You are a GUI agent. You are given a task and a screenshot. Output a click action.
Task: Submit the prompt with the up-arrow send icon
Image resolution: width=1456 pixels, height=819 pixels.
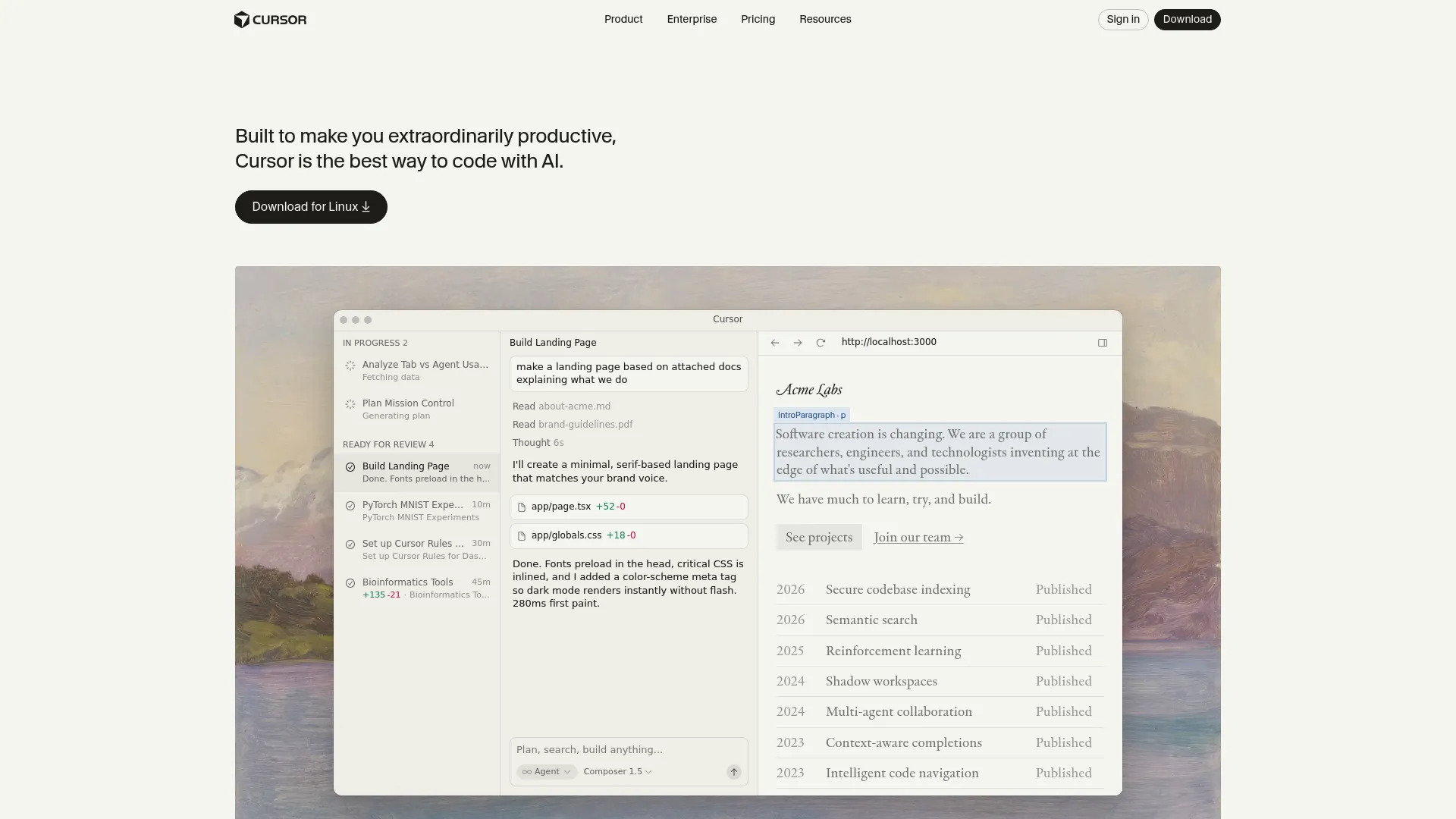coord(733,772)
